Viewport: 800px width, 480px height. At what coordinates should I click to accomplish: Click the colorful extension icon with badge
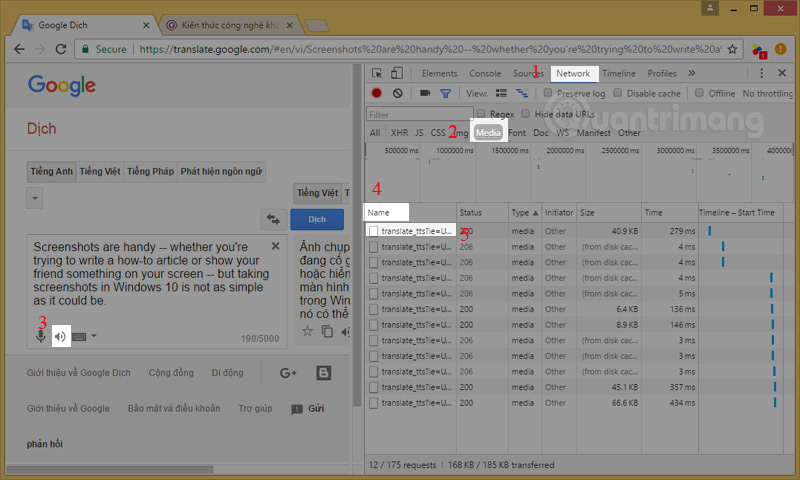[759, 50]
